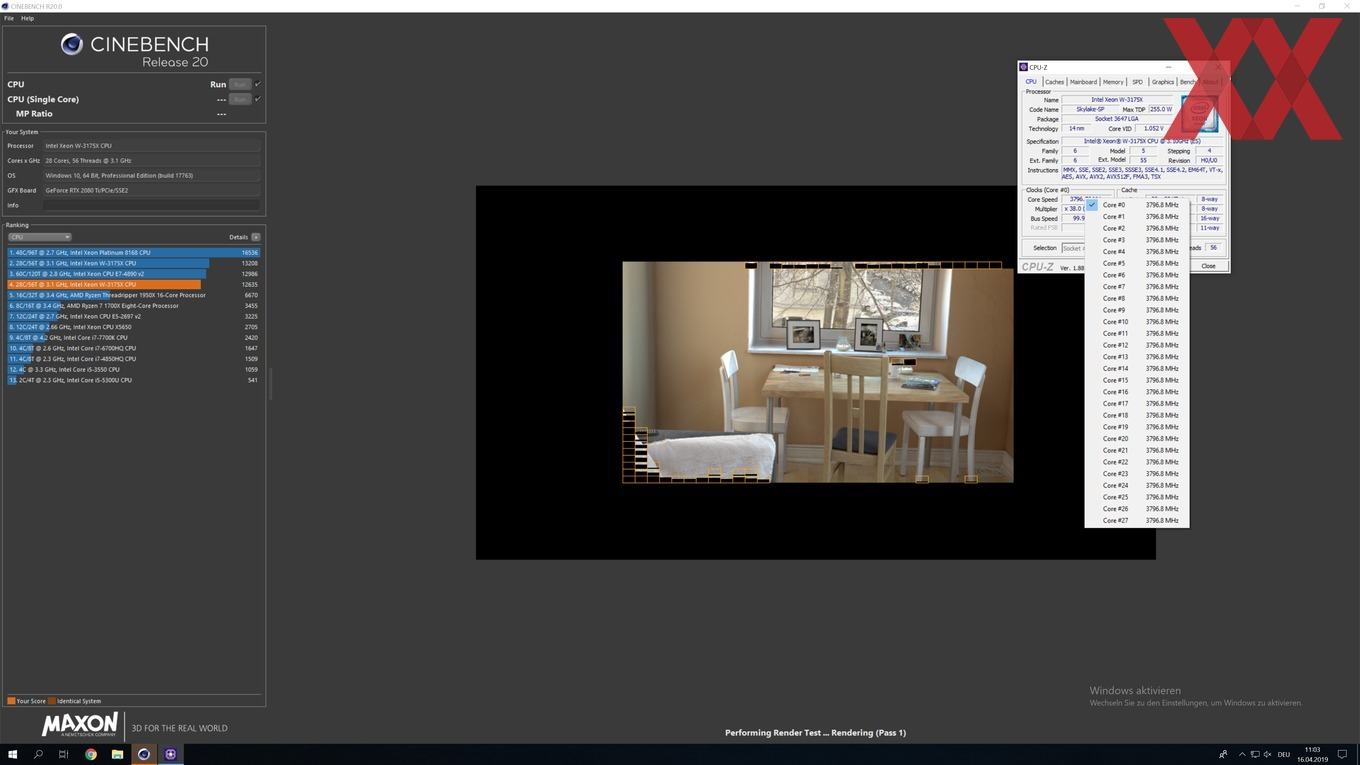The image size is (1360, 765).
Task: Click the CPU-Z title bar icon
Action: tap(1024, 67)
